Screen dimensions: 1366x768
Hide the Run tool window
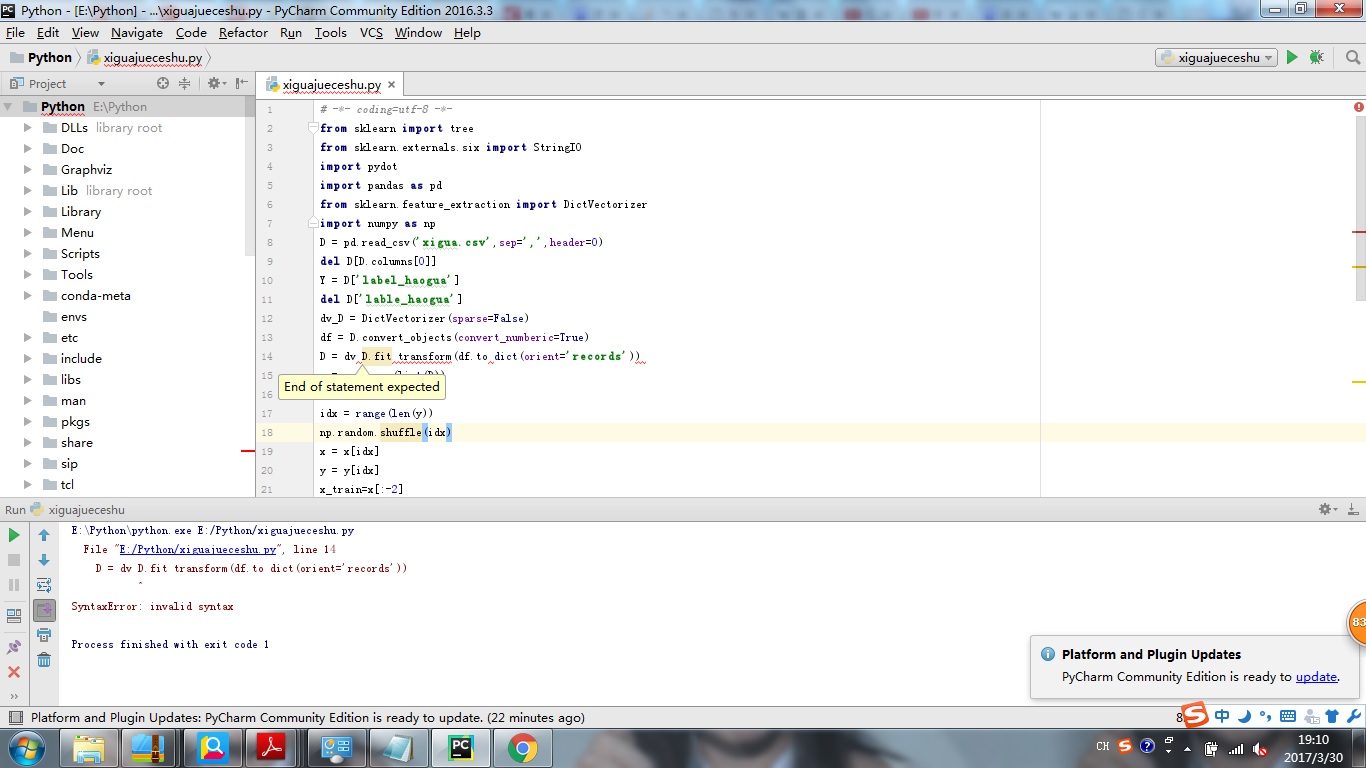click(x=1353, y=509)
